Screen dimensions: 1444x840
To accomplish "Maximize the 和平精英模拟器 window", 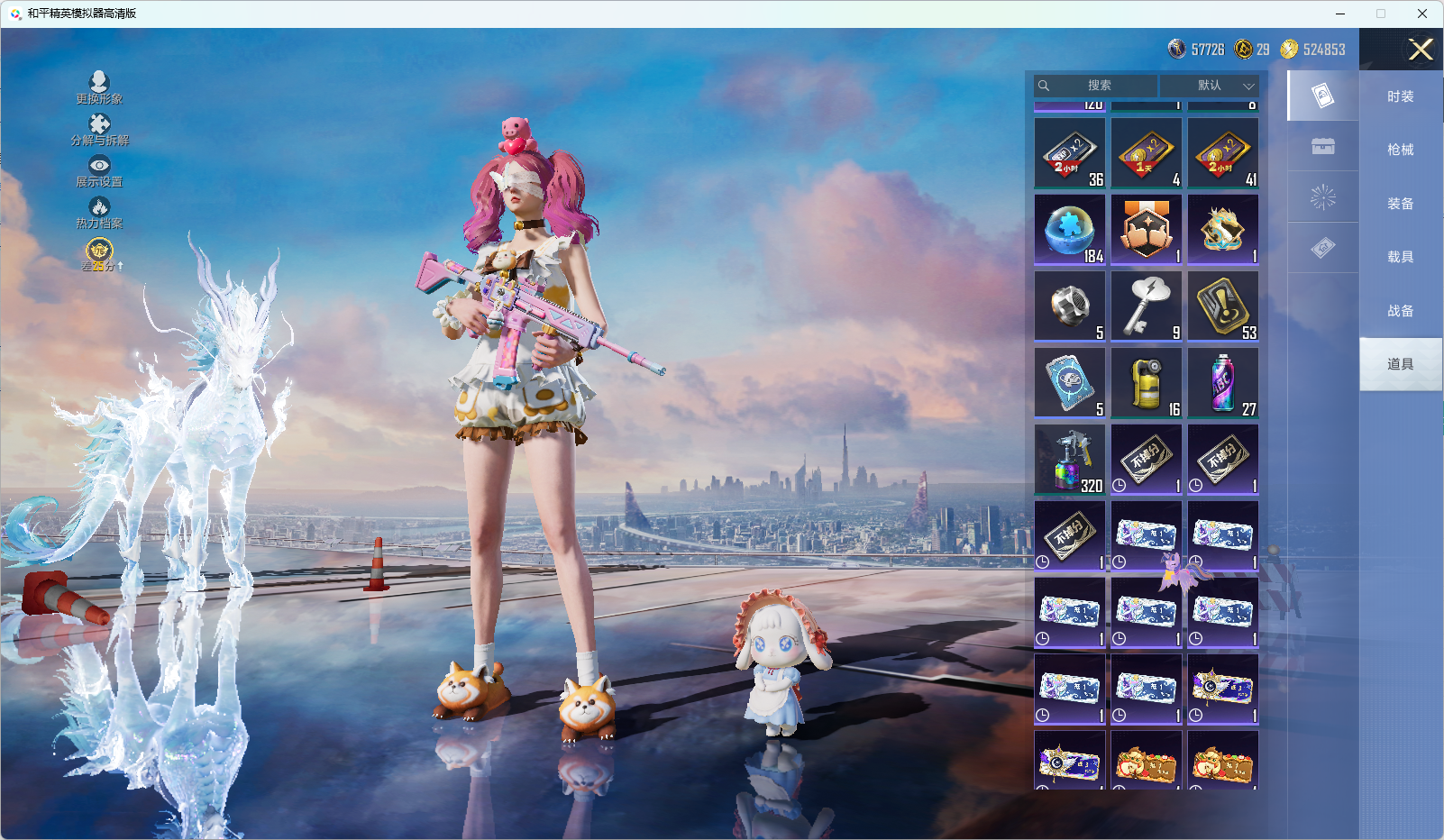I will pyautogui.click(x=1381, y=14).
